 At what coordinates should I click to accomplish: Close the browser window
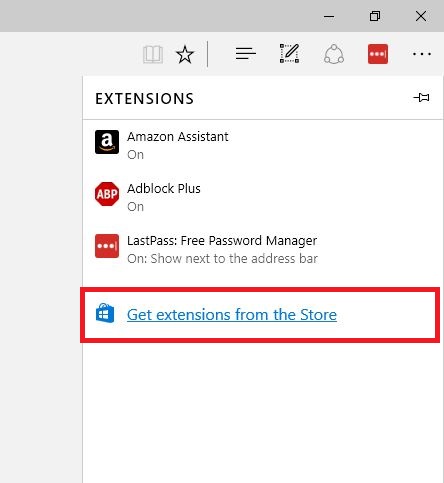[421, 16]
